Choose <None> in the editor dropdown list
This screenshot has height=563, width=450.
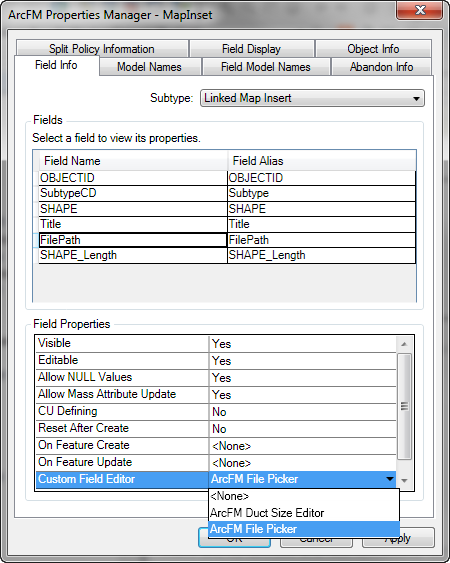click(304, 496)
